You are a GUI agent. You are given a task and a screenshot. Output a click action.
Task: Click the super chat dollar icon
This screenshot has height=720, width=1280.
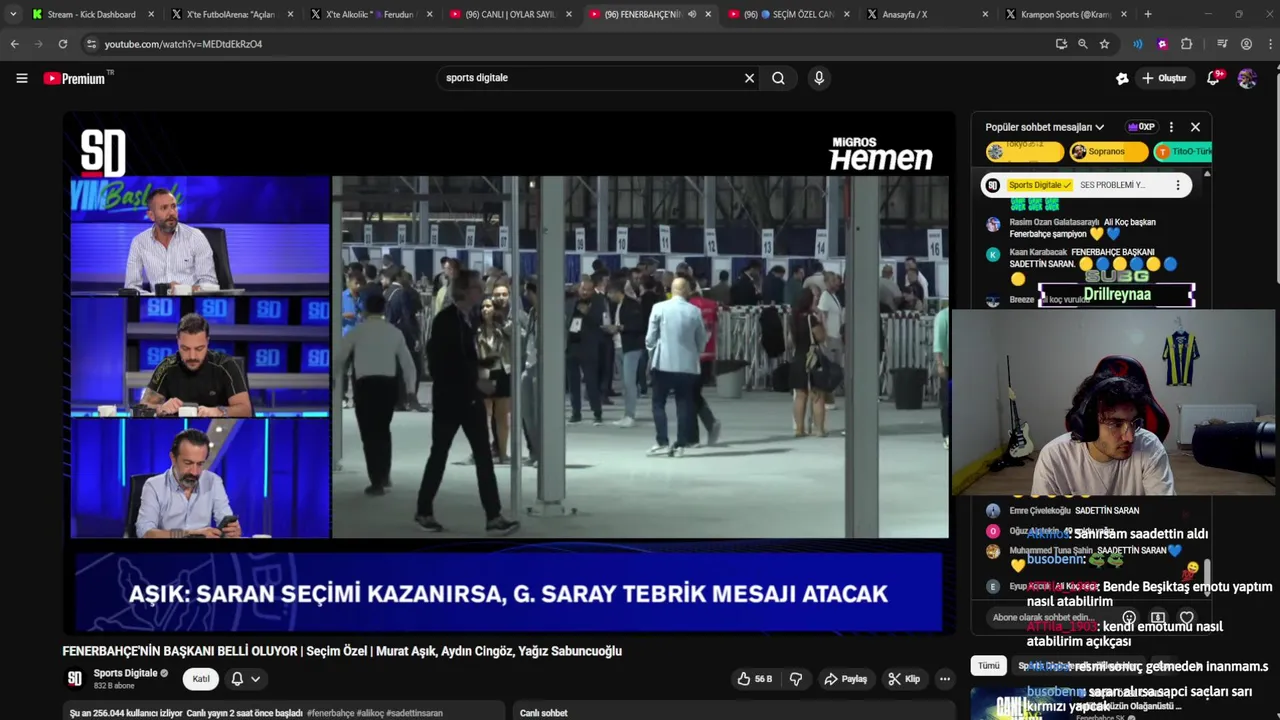coord(1157,618)
